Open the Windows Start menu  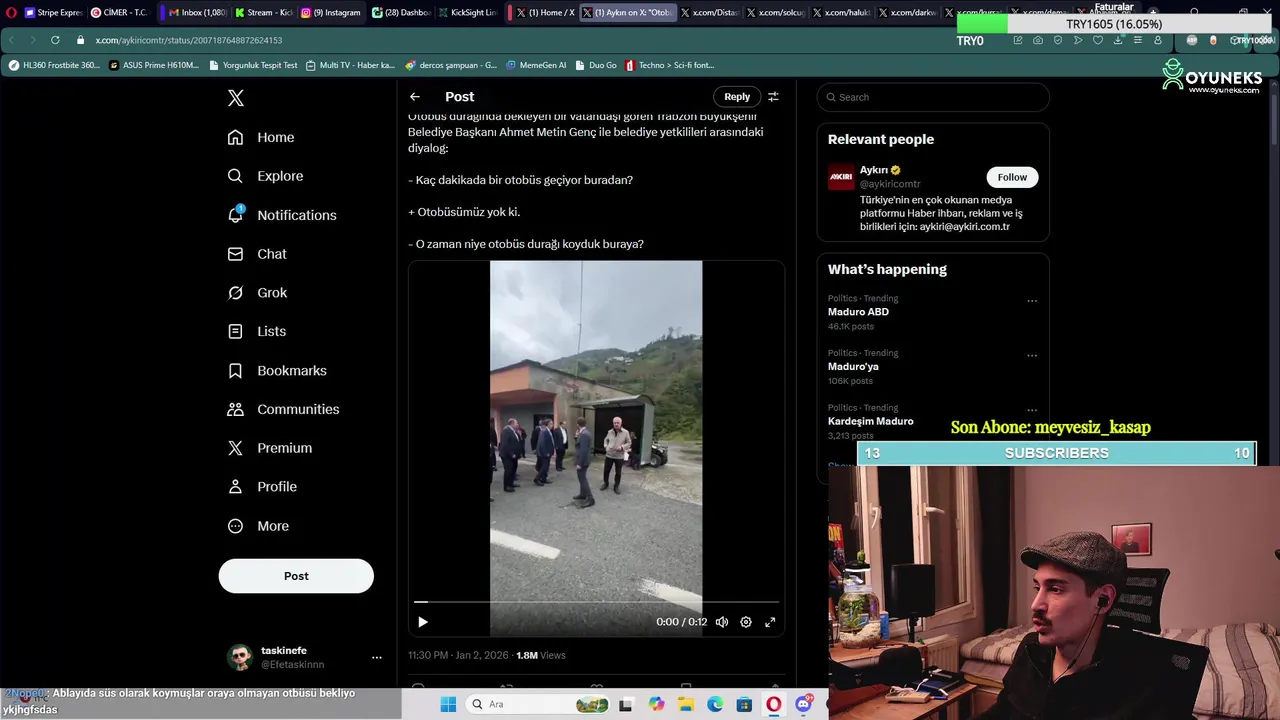tap(448, 704)
